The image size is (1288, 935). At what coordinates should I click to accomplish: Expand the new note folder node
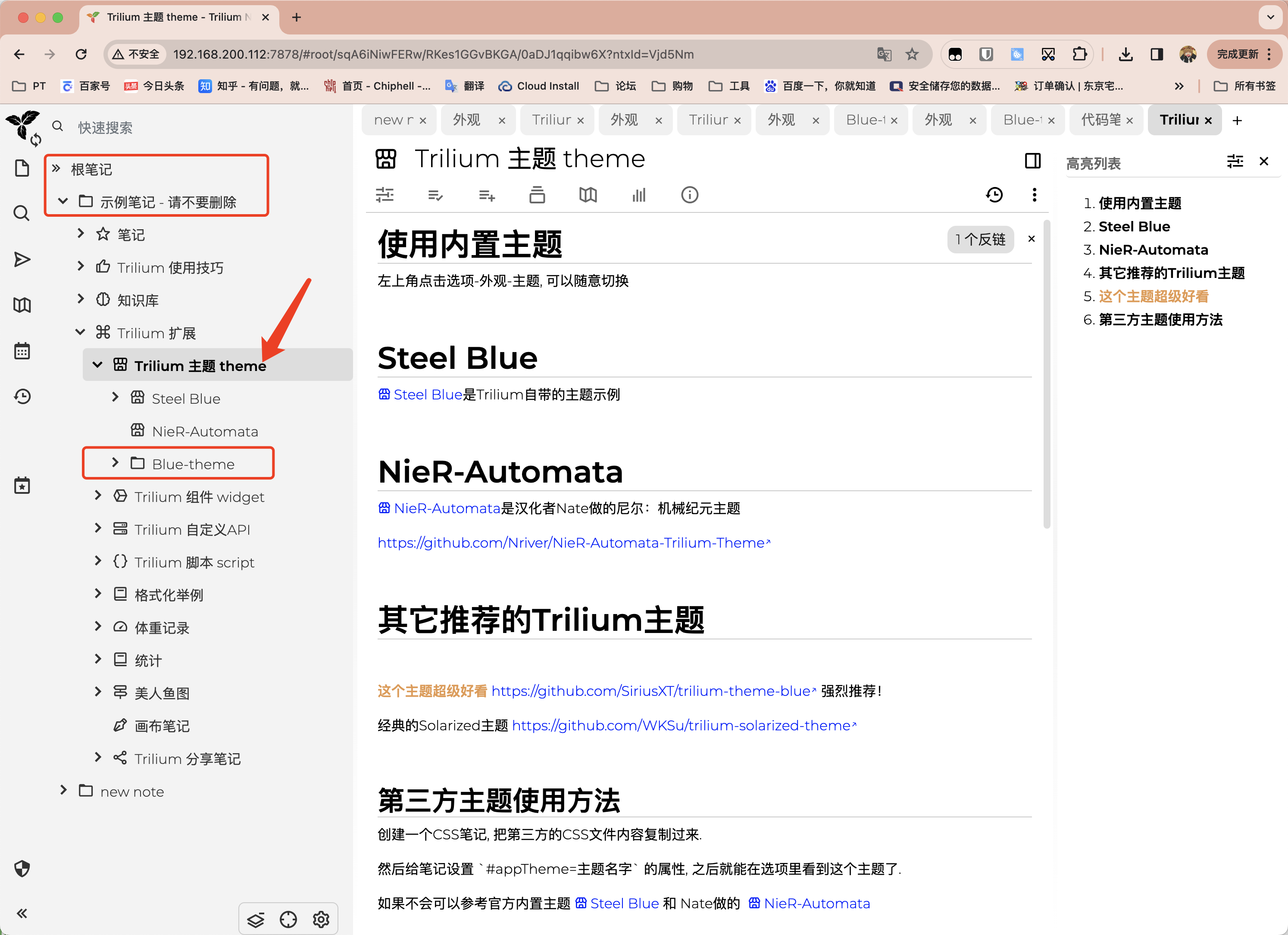[x=63, y=790]
